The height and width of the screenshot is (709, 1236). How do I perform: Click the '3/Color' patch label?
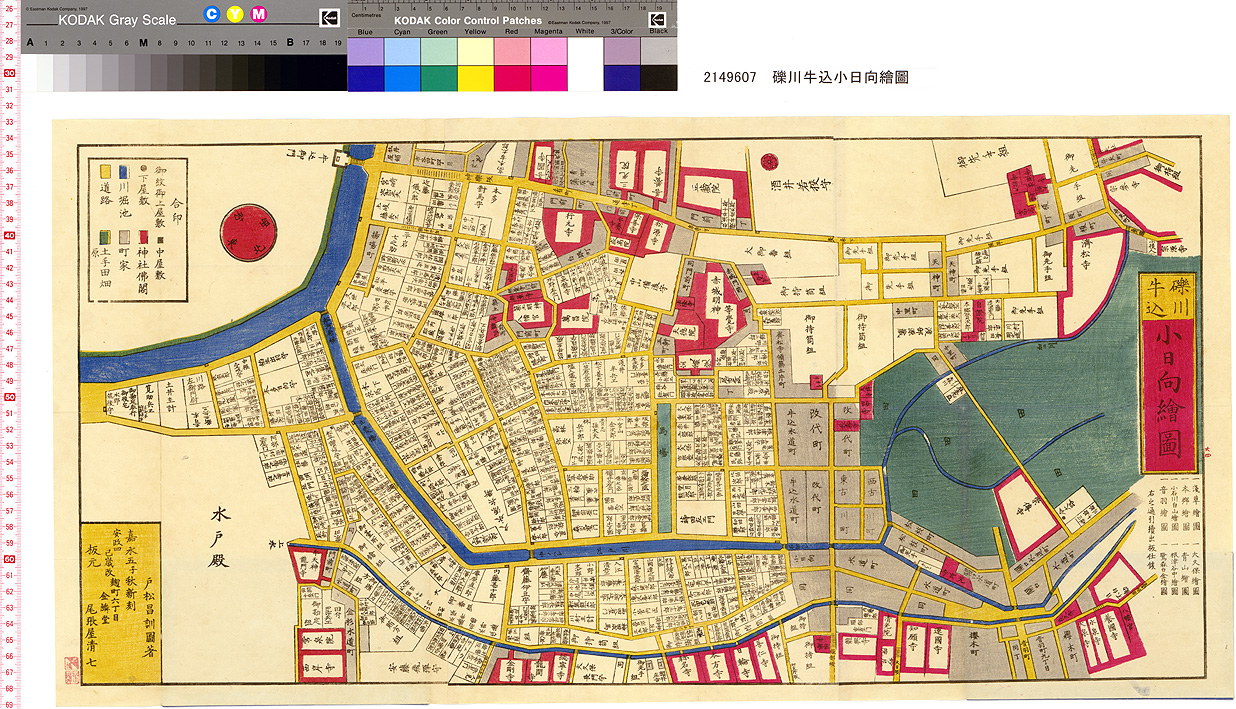[621, 32]
